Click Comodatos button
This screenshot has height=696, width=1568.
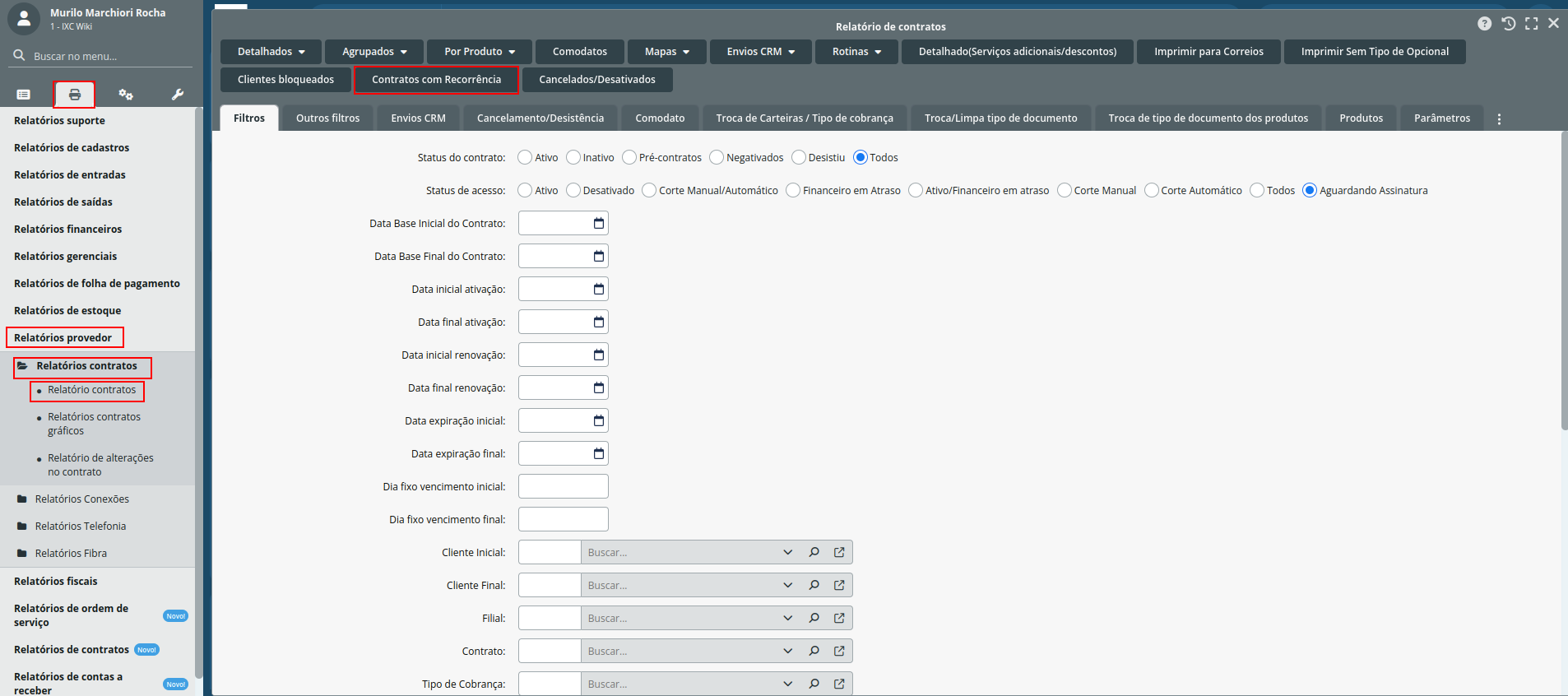tap(580, 52)
